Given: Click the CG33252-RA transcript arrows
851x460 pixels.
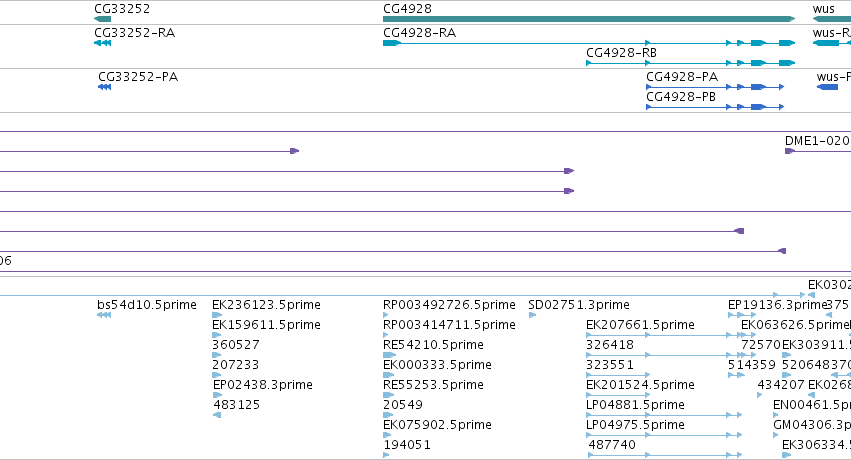Looking at the screenshot, I should point(103,43).
